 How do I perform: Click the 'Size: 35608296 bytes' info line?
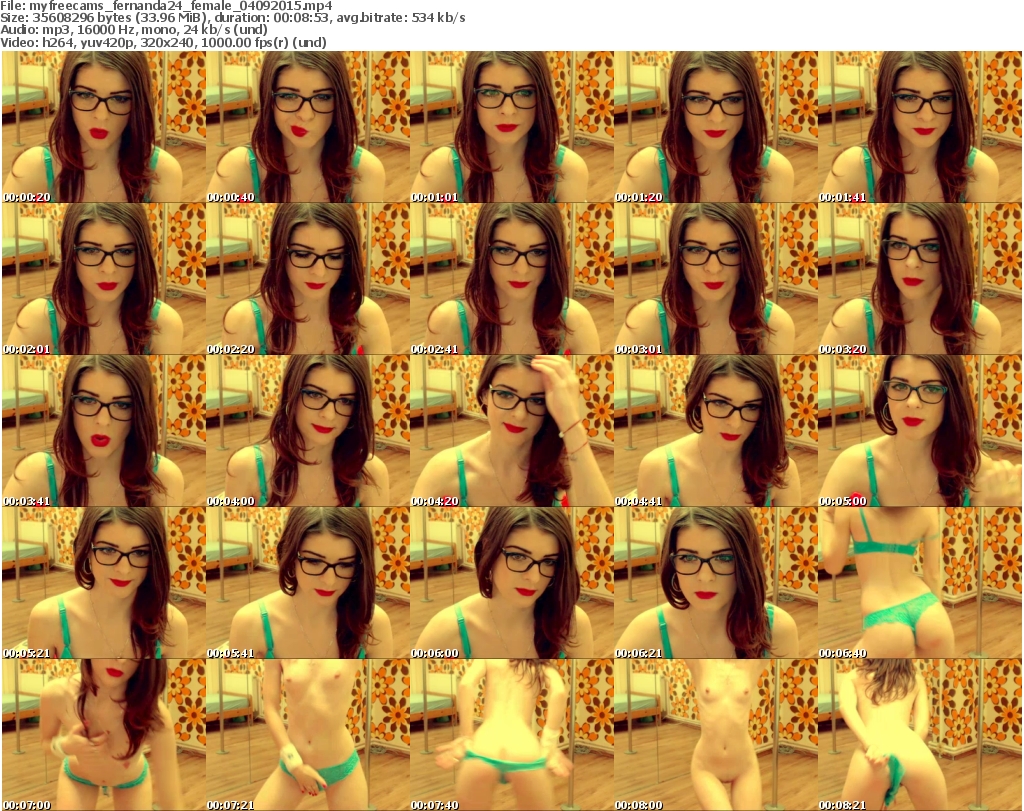point(232,18)
